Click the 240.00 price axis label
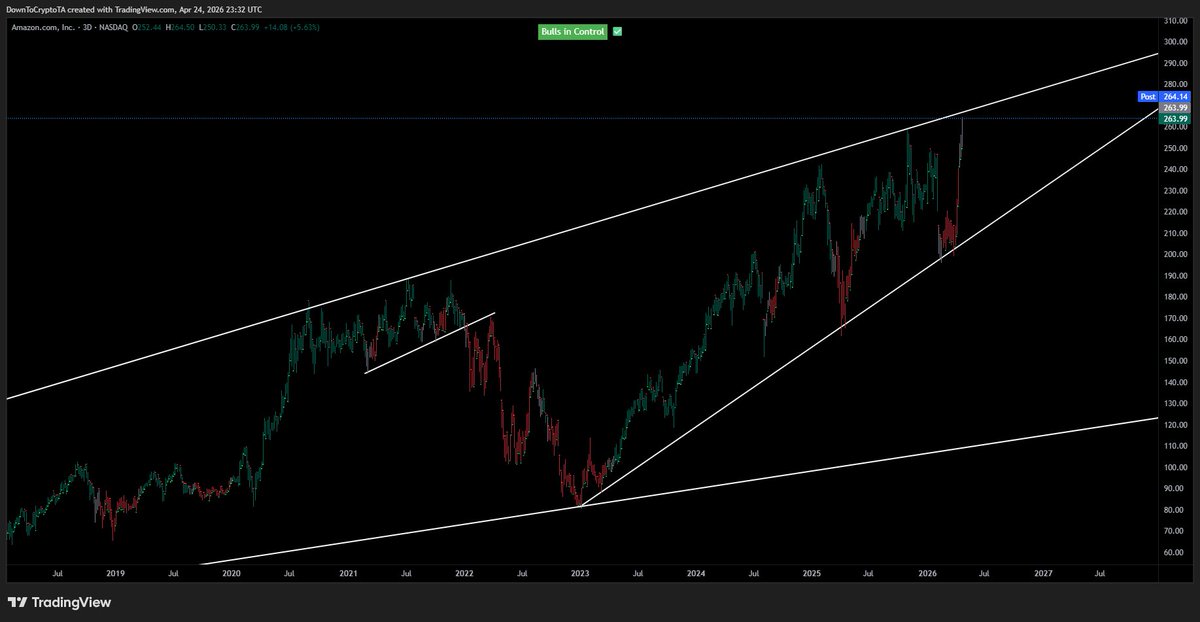 point(1175,169)
